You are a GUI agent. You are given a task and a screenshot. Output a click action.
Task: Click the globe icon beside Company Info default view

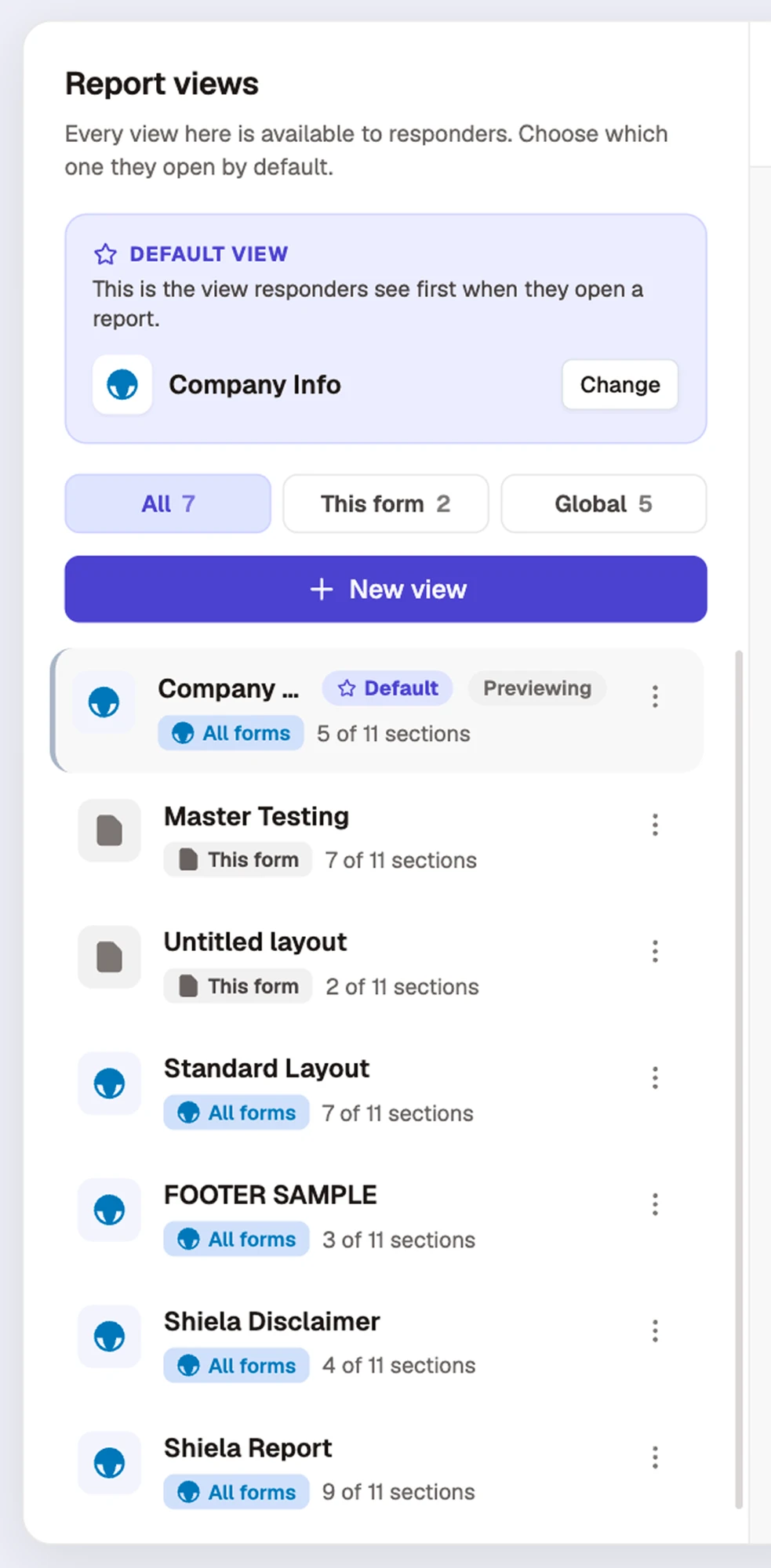coord(122,385)
